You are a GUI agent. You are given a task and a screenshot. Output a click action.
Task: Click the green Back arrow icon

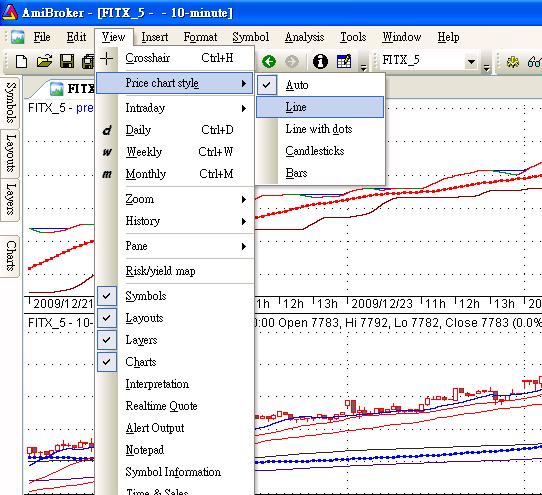(x=269, y=62)
